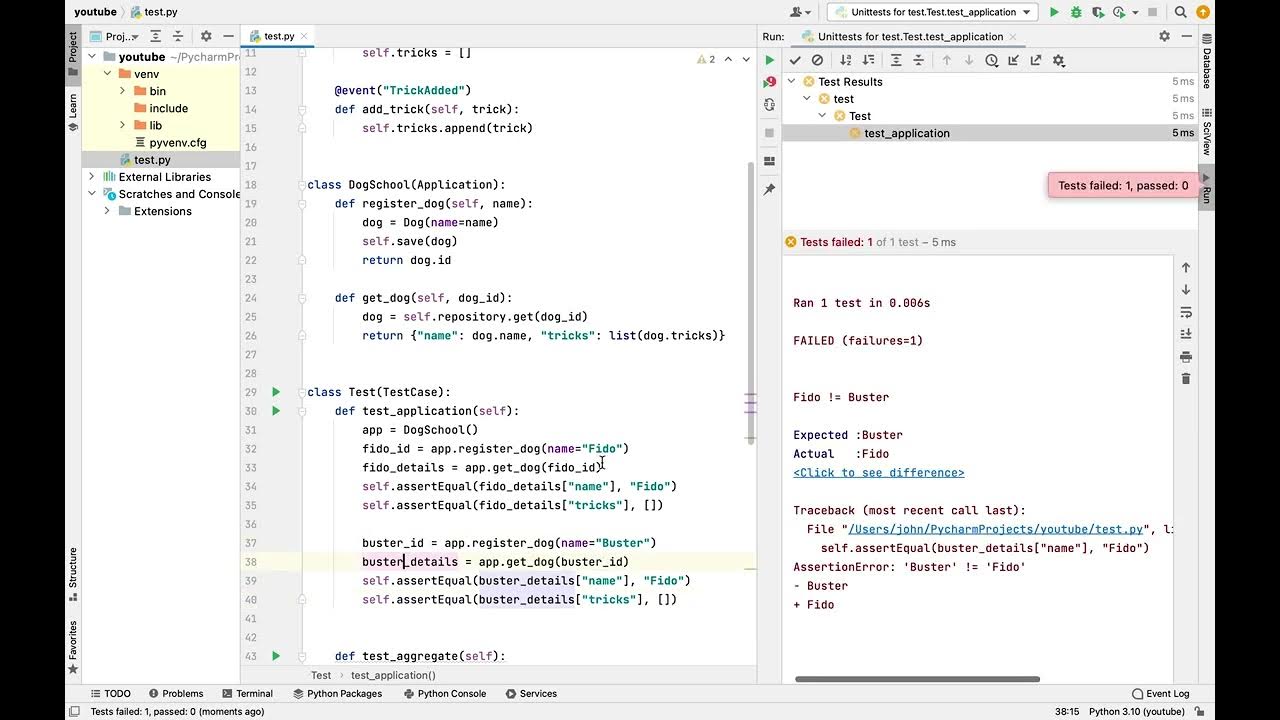This screenshot has width=1280, height=720.
Task: Toggle auto-test icon in the Run sidebar
Action: click(x=769, y=105)
